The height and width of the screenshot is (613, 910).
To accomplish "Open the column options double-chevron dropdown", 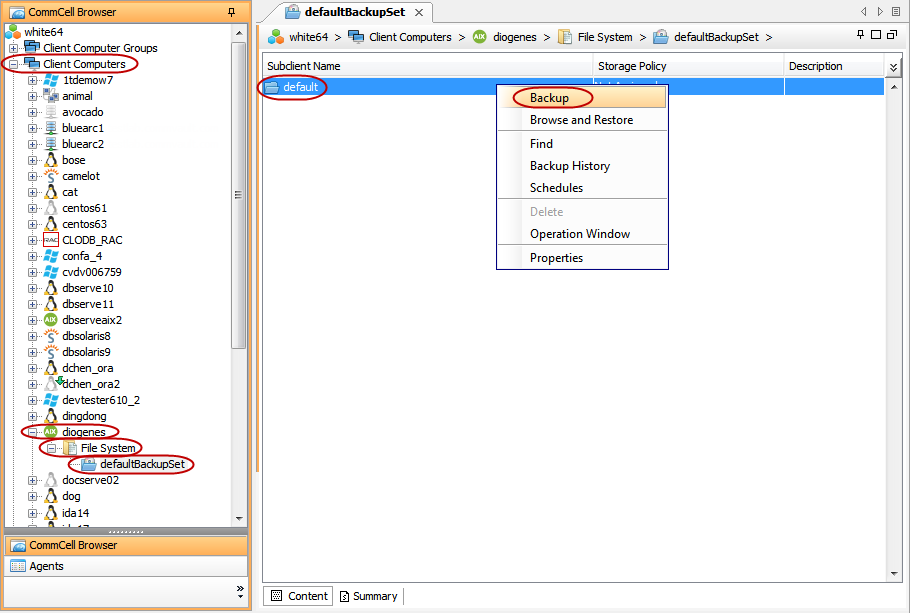I will [893, 65].
